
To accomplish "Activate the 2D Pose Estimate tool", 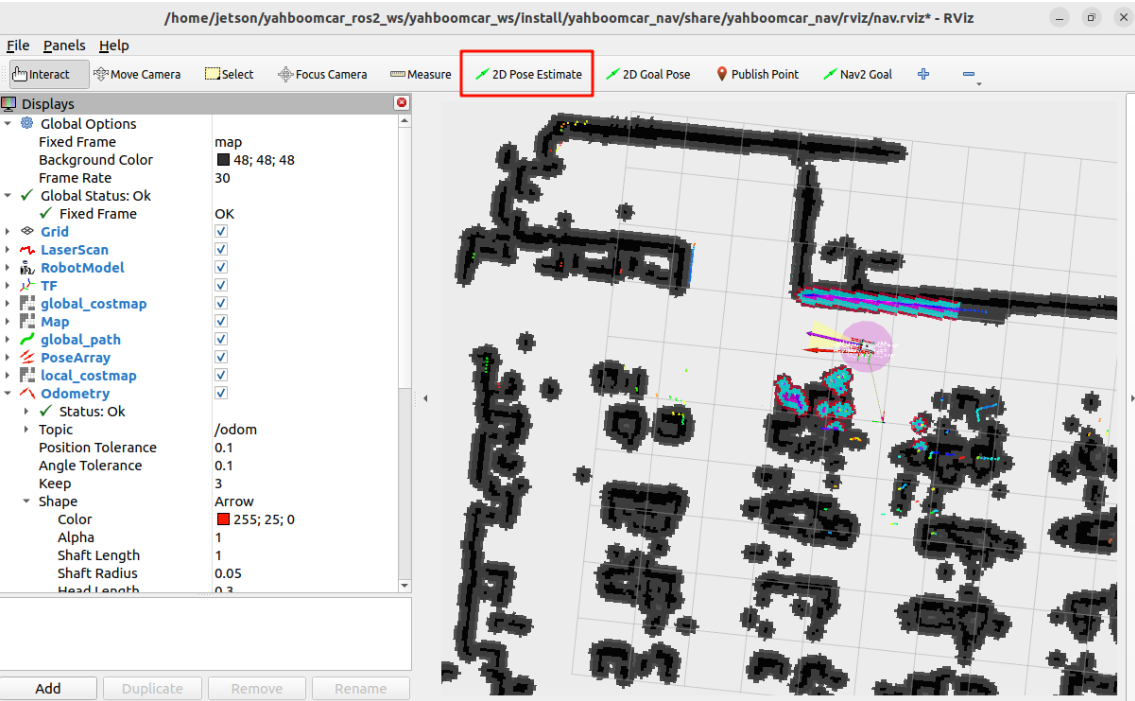I will pyautogui.click(x=528, y=74).
